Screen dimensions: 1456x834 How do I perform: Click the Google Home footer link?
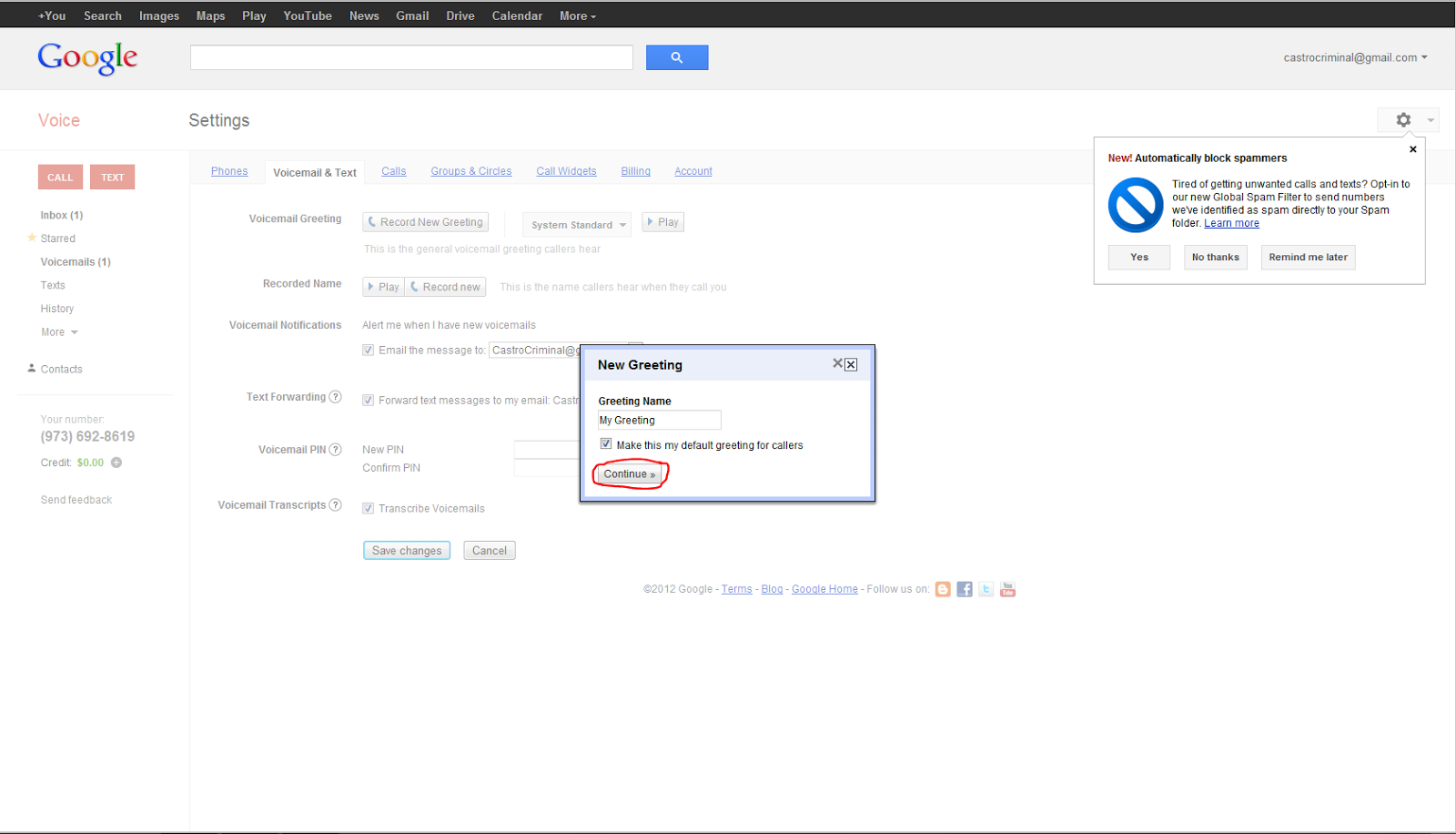pyautogui.click(x=824, y=589)
